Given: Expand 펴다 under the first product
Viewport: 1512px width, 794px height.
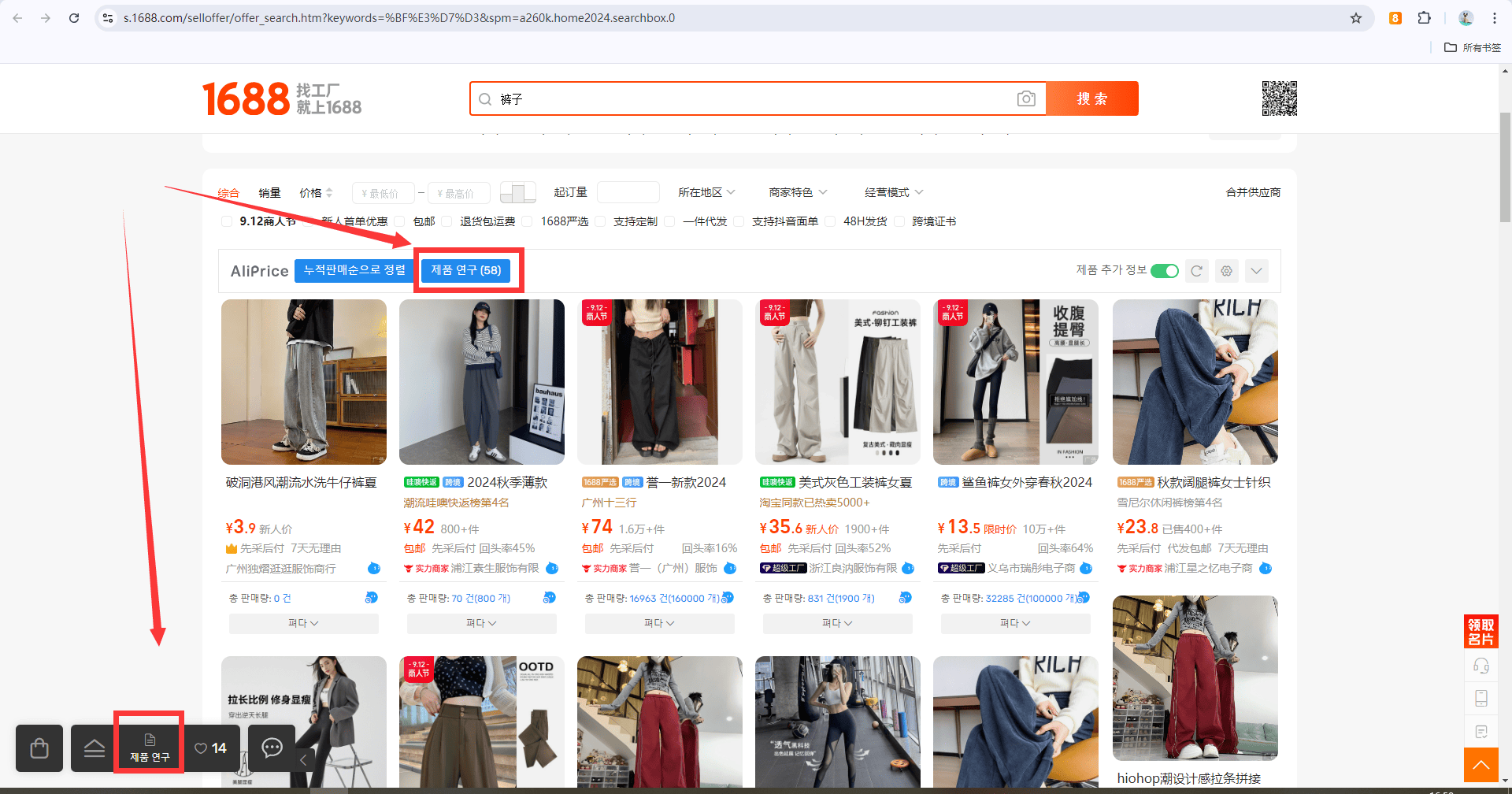Looking at the screenshot, I should [303, 623].
